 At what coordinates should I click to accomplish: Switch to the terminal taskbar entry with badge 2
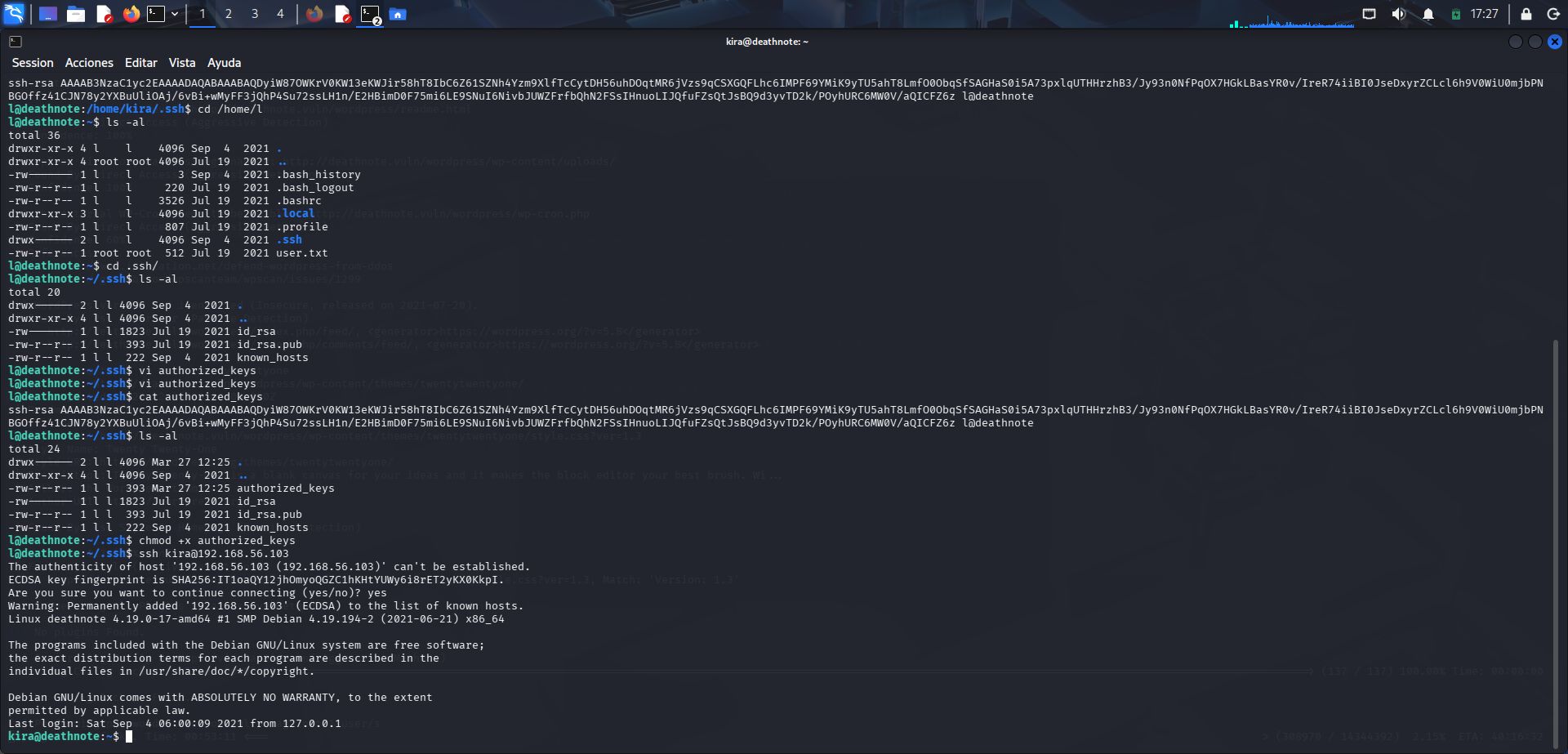point(371,14)
